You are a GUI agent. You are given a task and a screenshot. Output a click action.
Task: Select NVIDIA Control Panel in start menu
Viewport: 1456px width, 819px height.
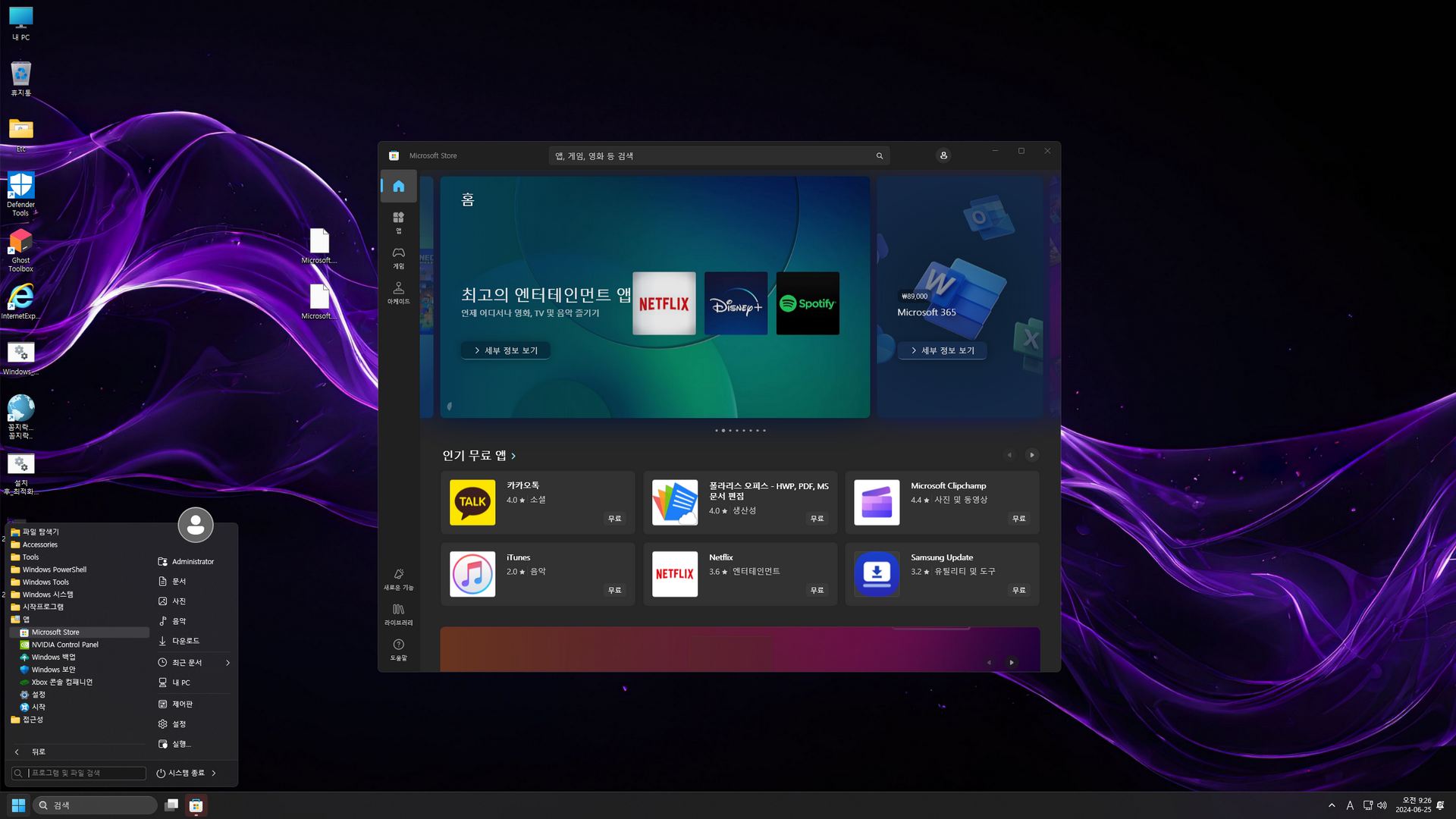click(64, 645)
